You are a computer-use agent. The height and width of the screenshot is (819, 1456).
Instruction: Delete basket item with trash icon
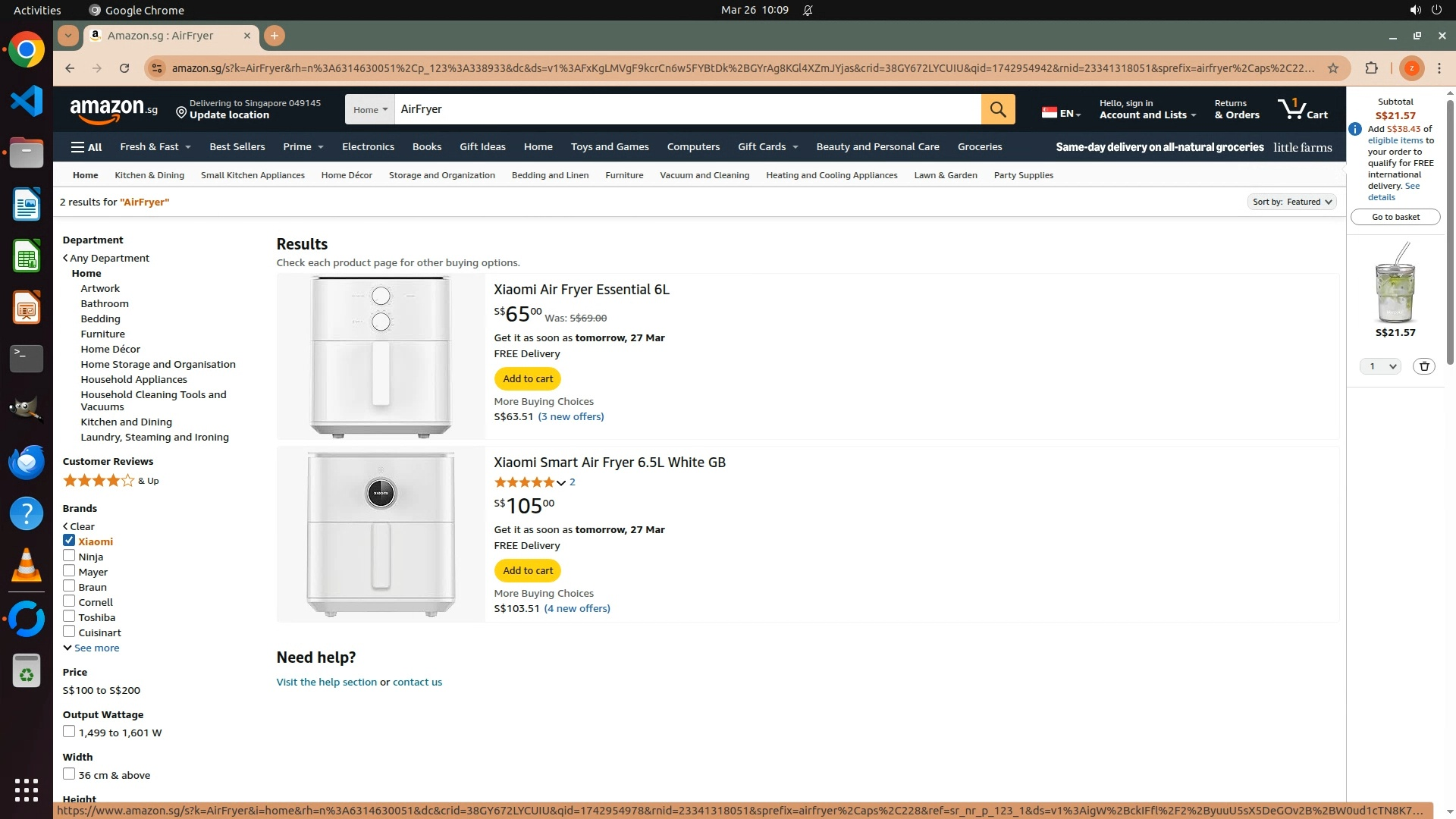point(1423,366)
